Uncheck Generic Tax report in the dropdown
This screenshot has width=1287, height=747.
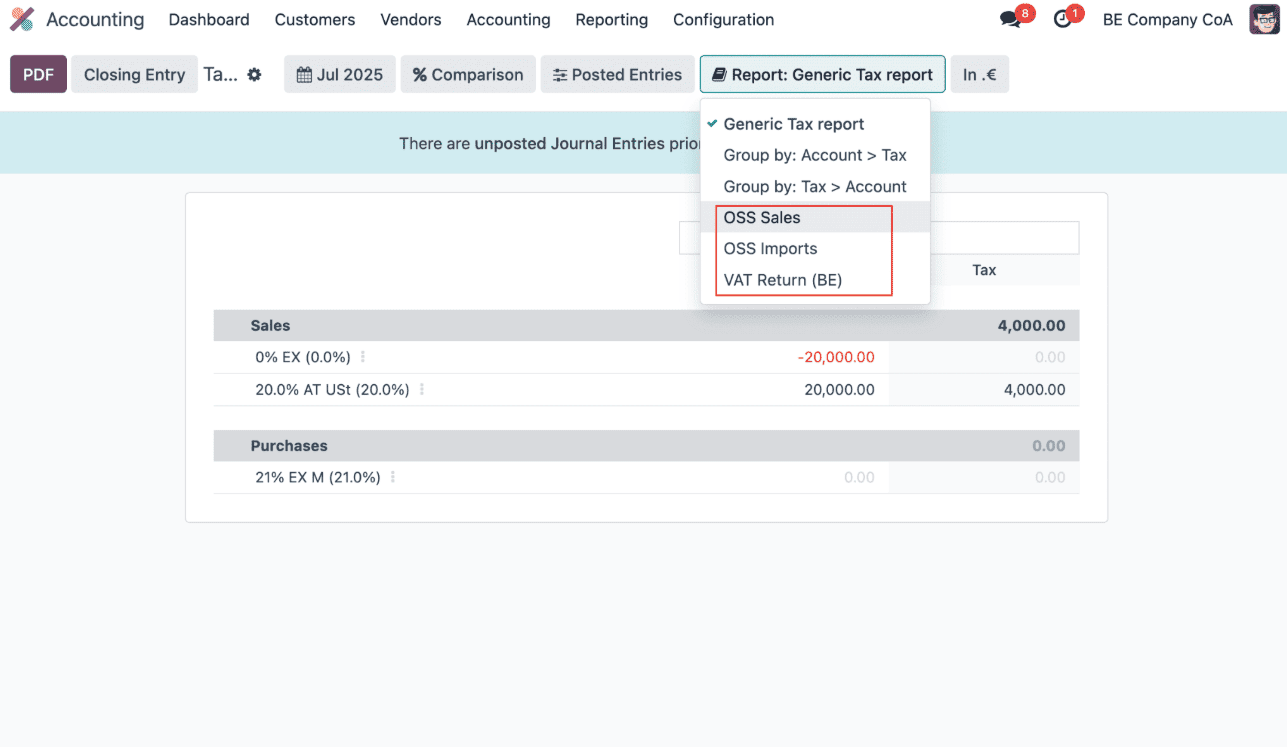(793, 123)
